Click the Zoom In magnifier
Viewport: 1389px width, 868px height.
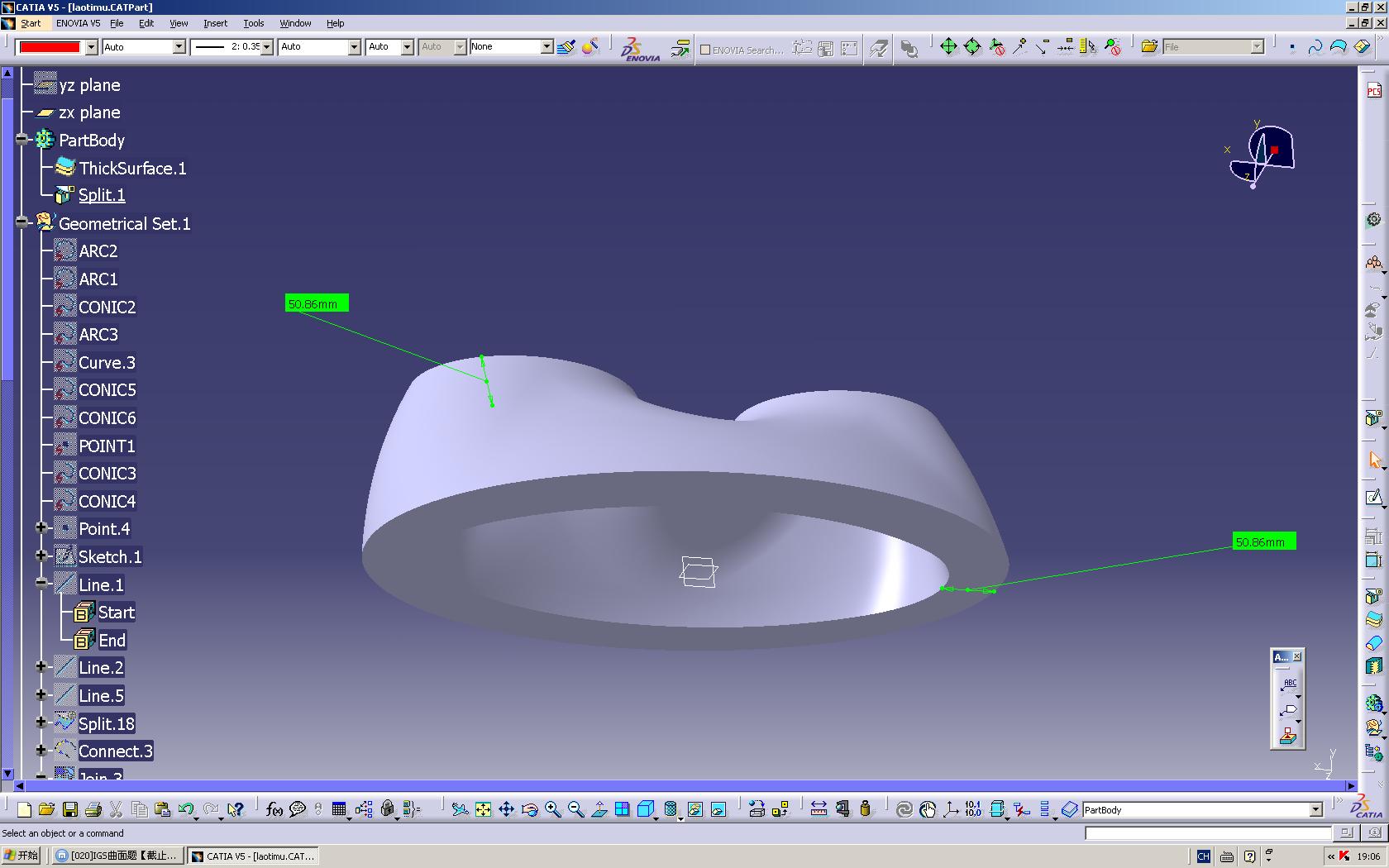[552, 809]
